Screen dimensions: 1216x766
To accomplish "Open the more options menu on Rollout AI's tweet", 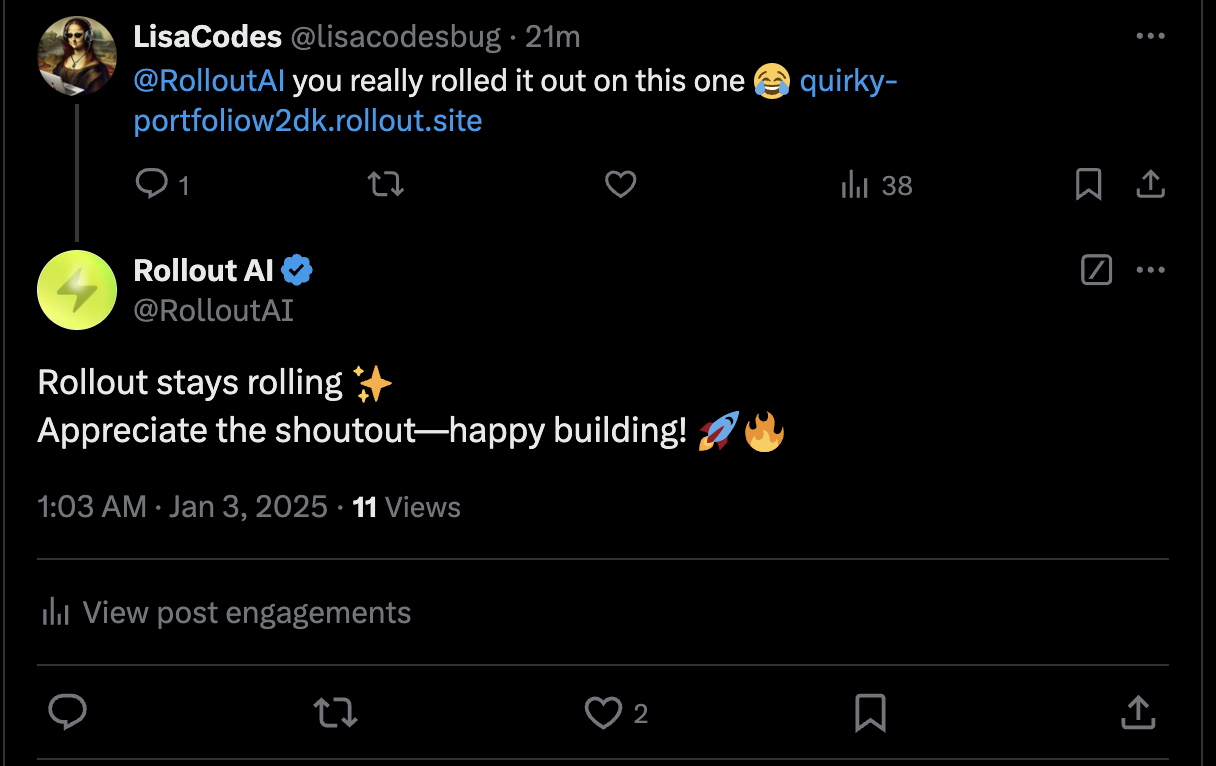I will coord(1150,270).
